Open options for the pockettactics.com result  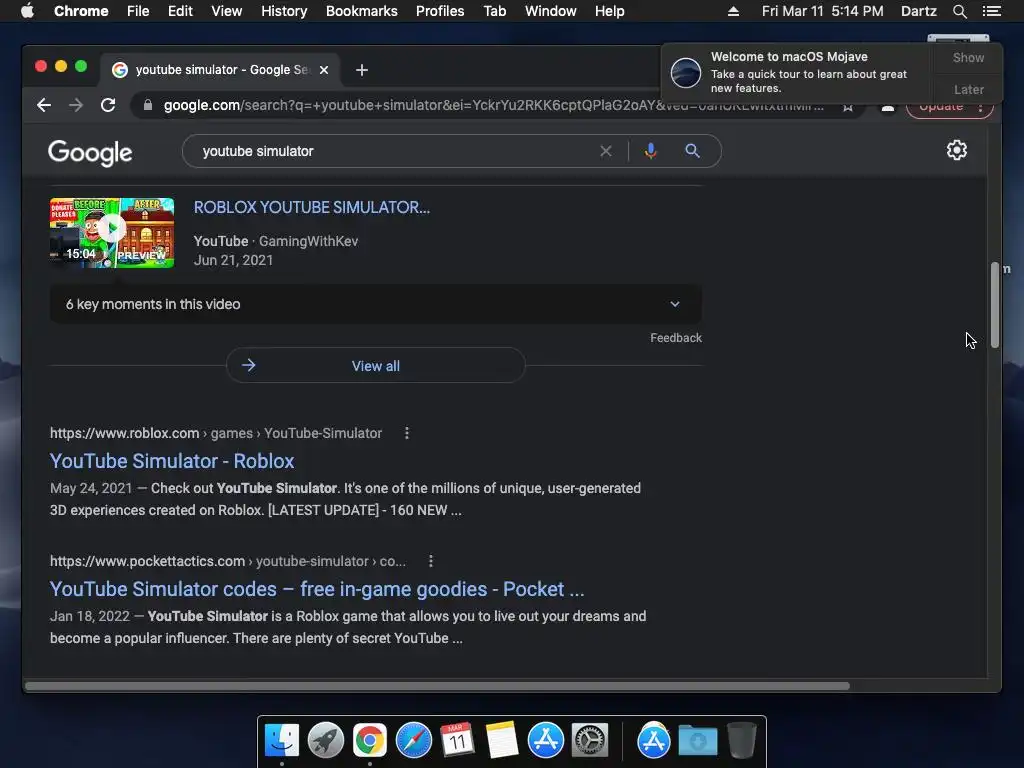pos(430,561)
